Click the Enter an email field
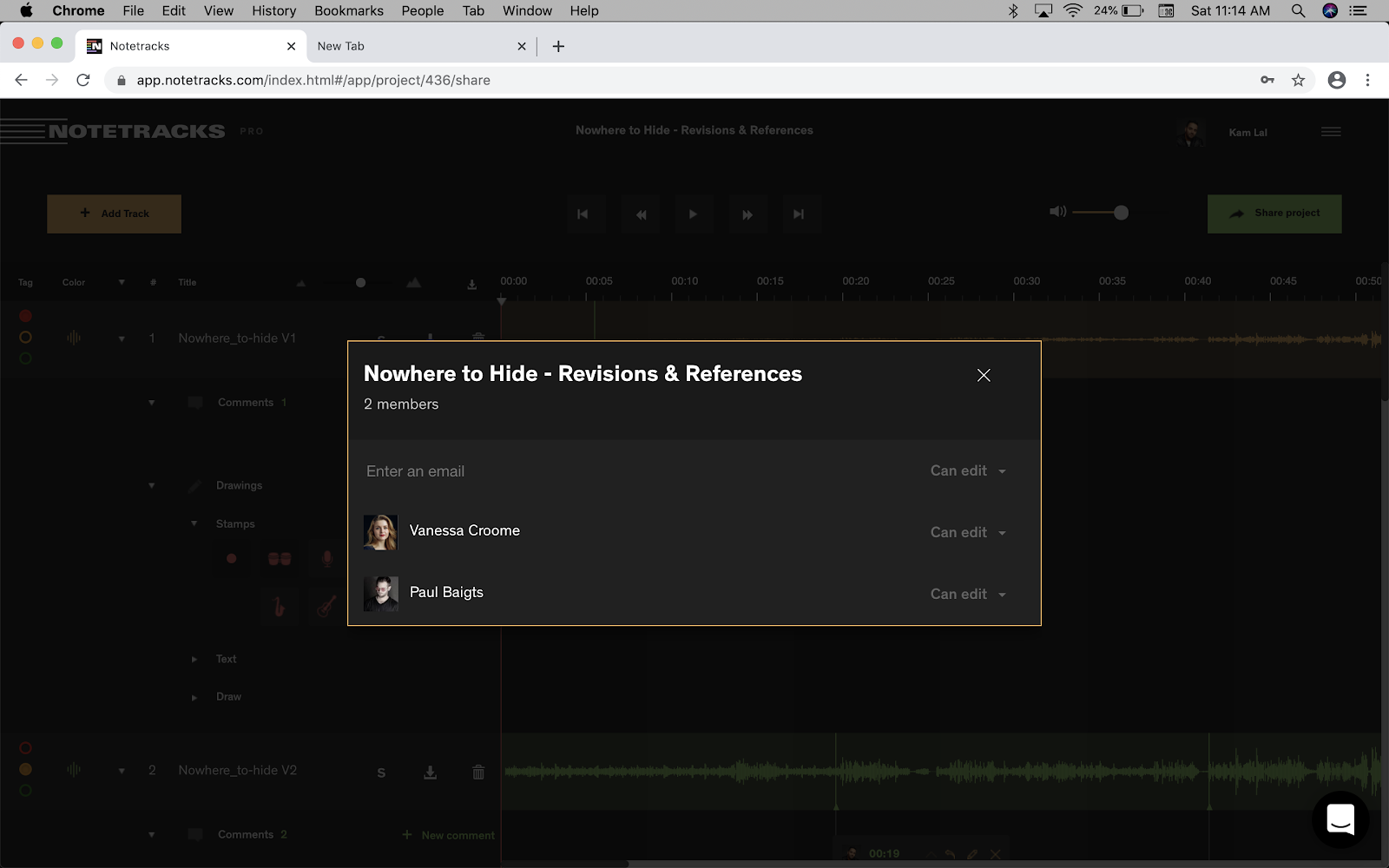The height and width of the screenshot is (868, 1389). (x=638, y=471)
